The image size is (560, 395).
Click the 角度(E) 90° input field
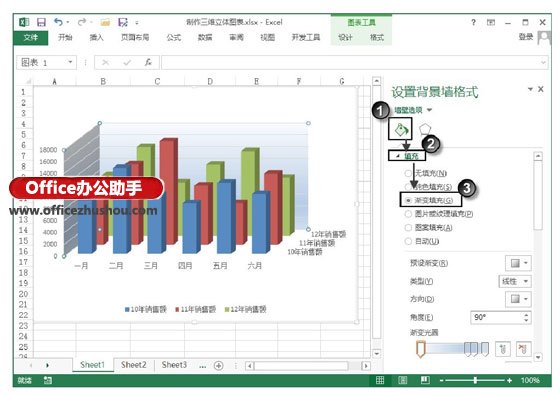click(x=496, y=317)
